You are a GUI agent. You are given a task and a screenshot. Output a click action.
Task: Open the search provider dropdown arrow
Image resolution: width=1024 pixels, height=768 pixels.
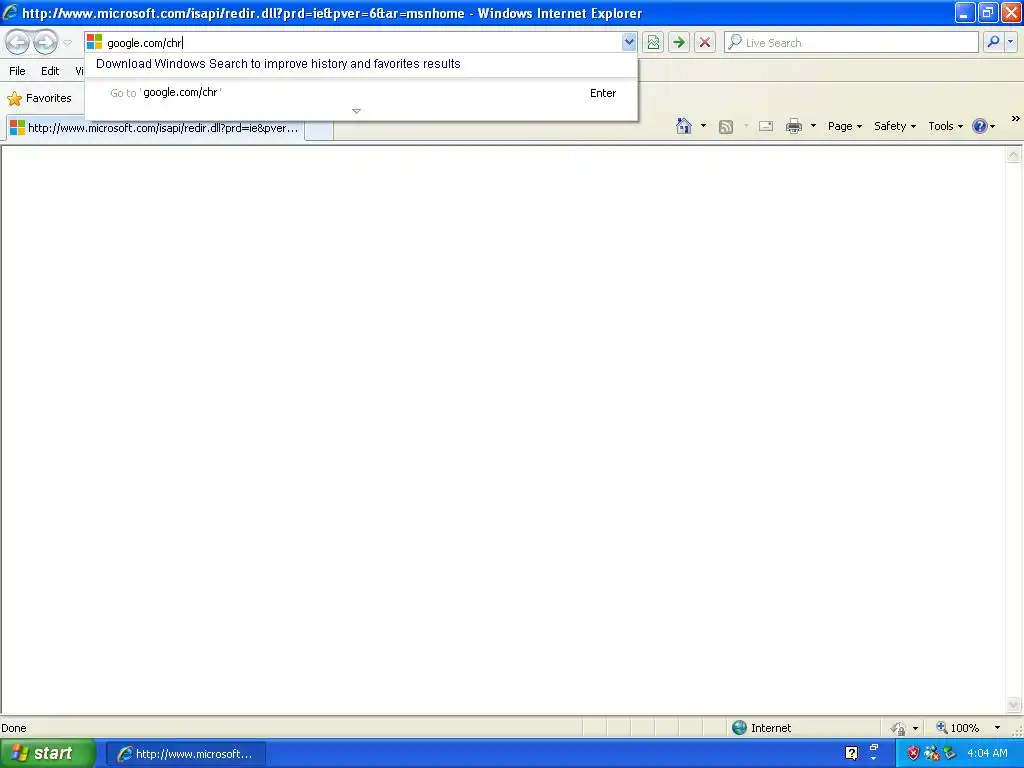[x=1011, y=42]
